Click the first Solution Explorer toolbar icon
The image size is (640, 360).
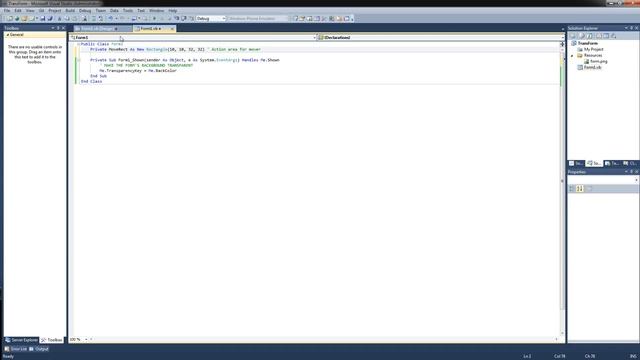[572, 36]
